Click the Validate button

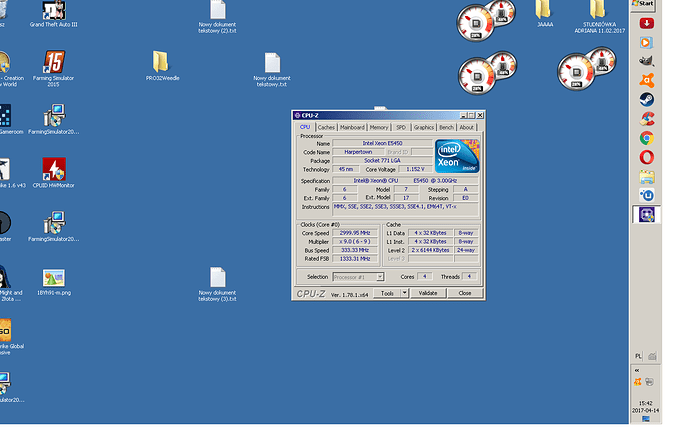[428, 293]
